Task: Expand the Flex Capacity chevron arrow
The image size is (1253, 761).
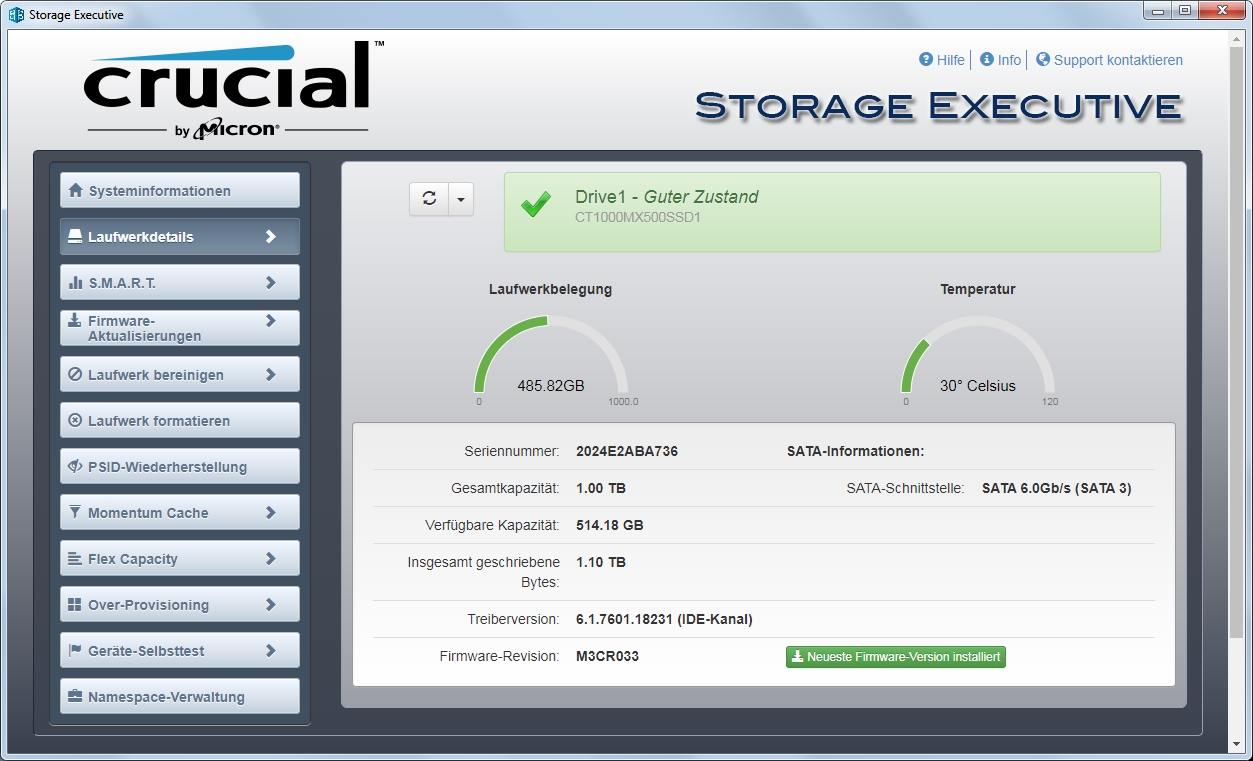Action: coord(271,559)
